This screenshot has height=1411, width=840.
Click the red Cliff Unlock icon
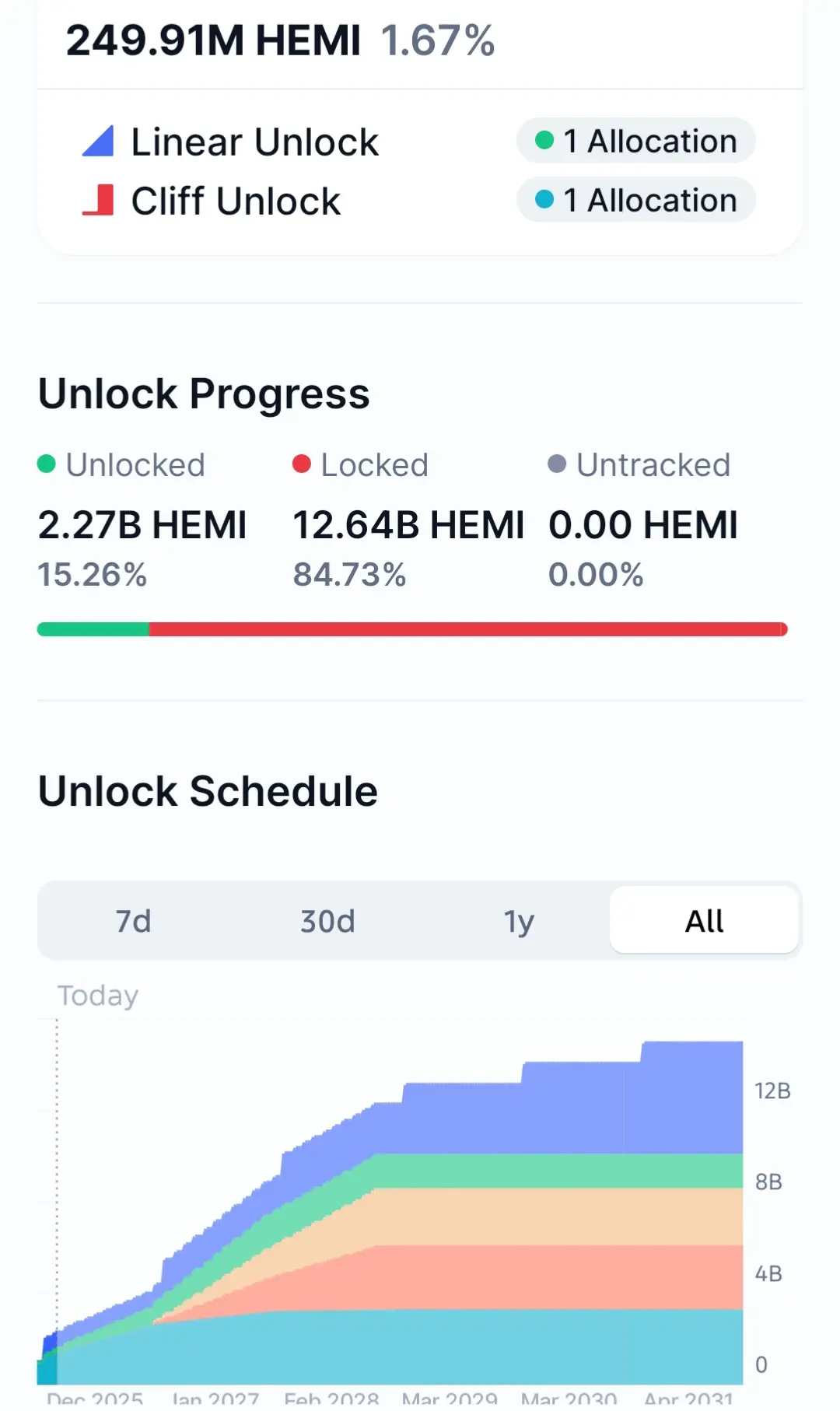click(98, 200)
